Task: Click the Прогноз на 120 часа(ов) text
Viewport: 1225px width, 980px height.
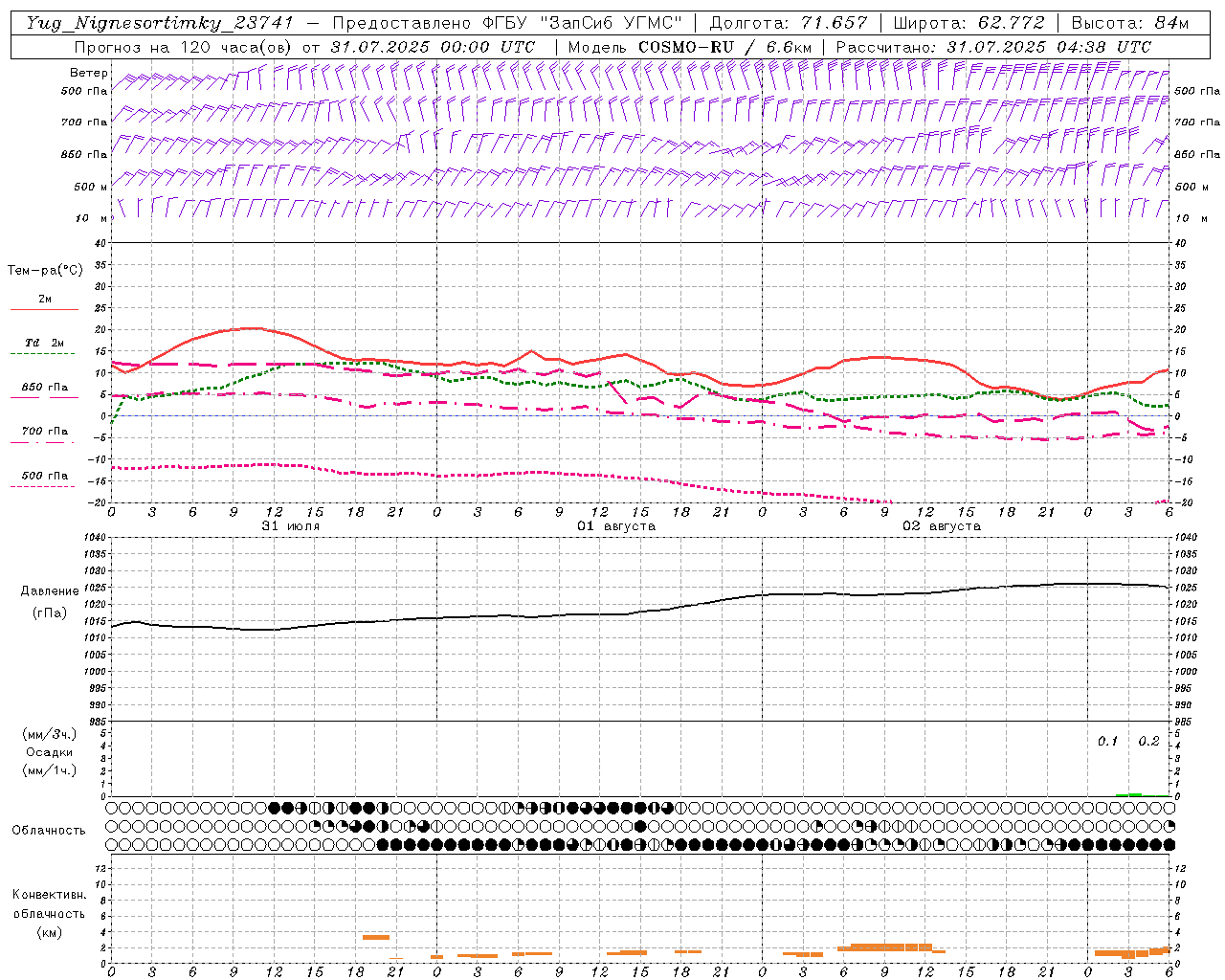Action: tap(184, 47)
